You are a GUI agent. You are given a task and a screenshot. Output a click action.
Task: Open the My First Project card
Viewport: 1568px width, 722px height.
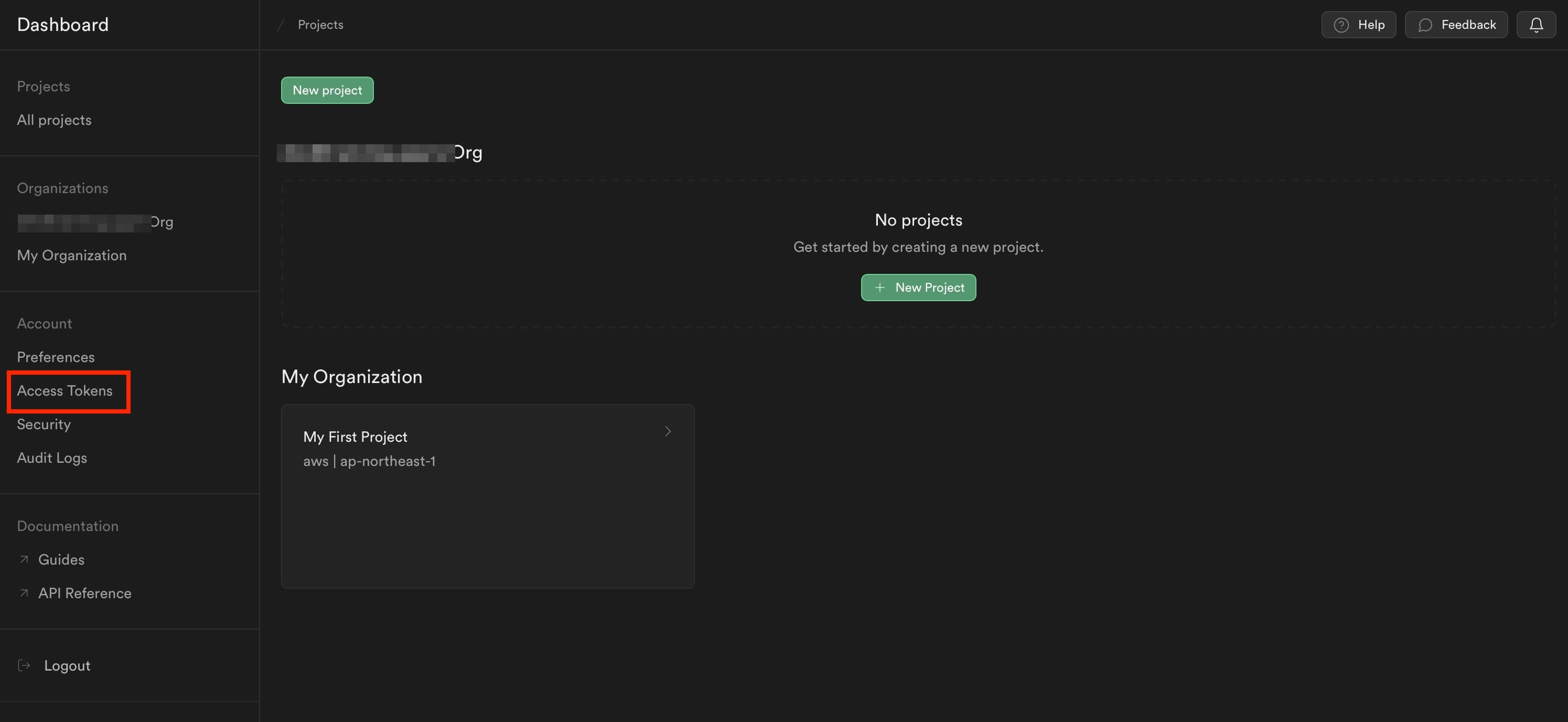click(488, 495)
